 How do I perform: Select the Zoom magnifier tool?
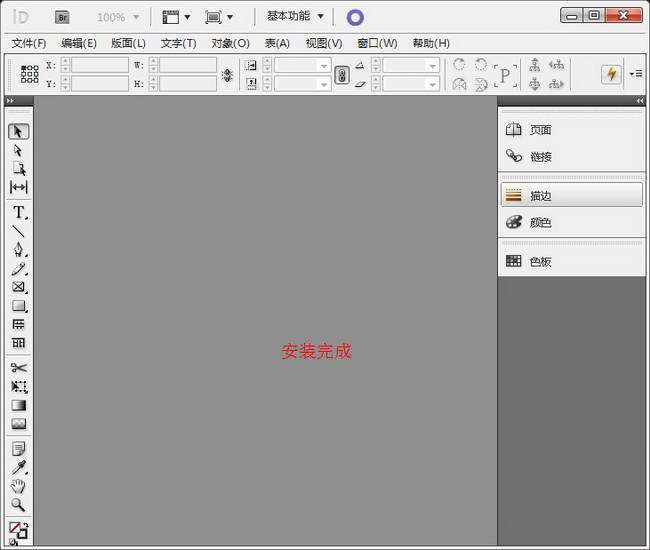(18, 505)
